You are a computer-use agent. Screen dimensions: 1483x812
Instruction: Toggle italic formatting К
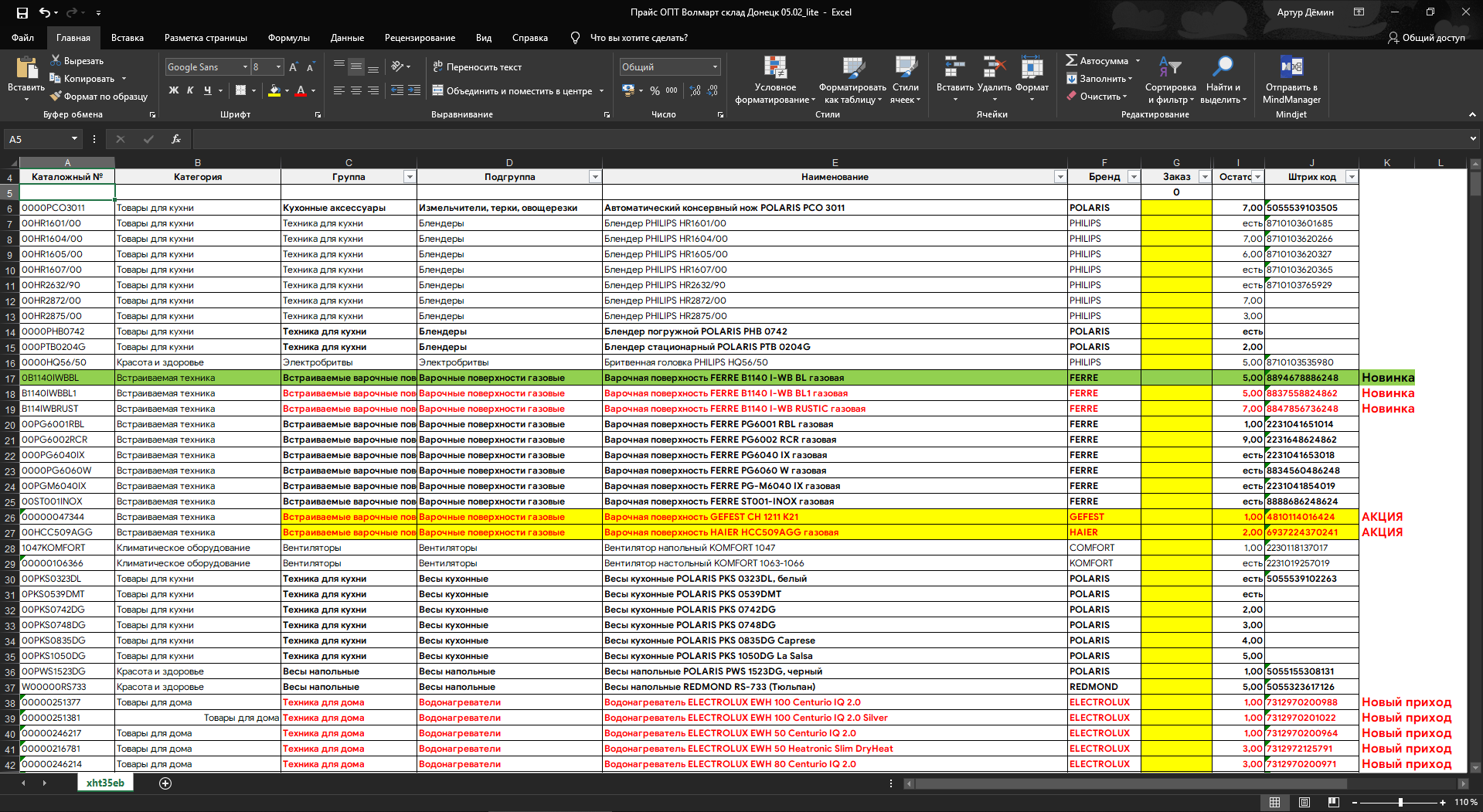[190, 90]
